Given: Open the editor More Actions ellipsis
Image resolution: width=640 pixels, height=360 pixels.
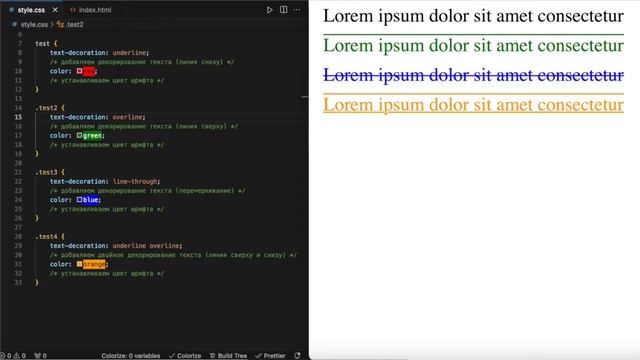Looking at the screenshot, I should pyautogui.click(x=297, y=10).
